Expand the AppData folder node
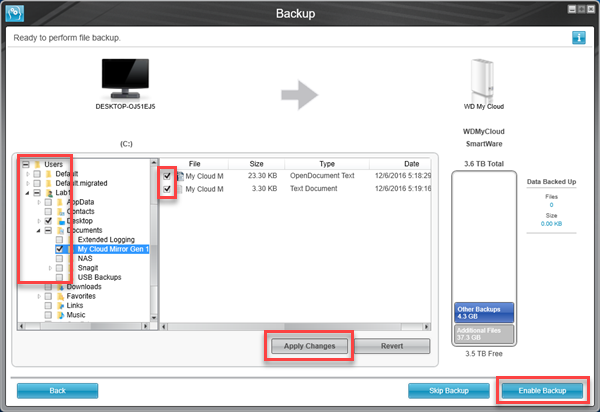The width and height of the screenshot is (600, 412). tap(39, 202)
